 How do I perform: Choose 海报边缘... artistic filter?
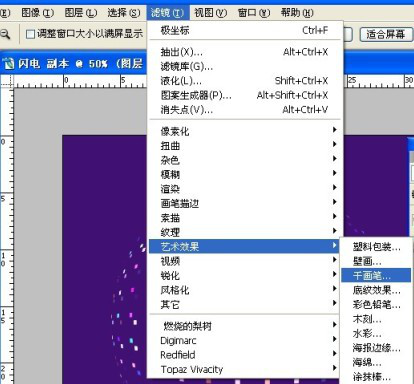point(376,348)
